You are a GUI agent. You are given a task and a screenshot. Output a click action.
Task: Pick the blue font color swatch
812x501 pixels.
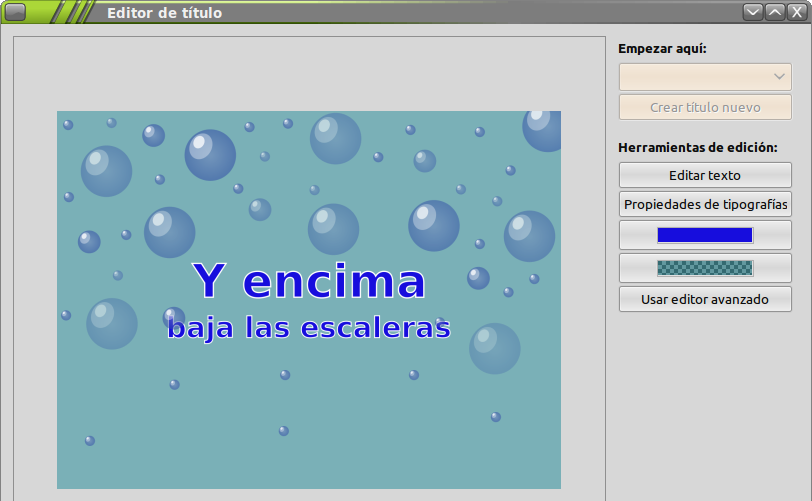point(705,235)
